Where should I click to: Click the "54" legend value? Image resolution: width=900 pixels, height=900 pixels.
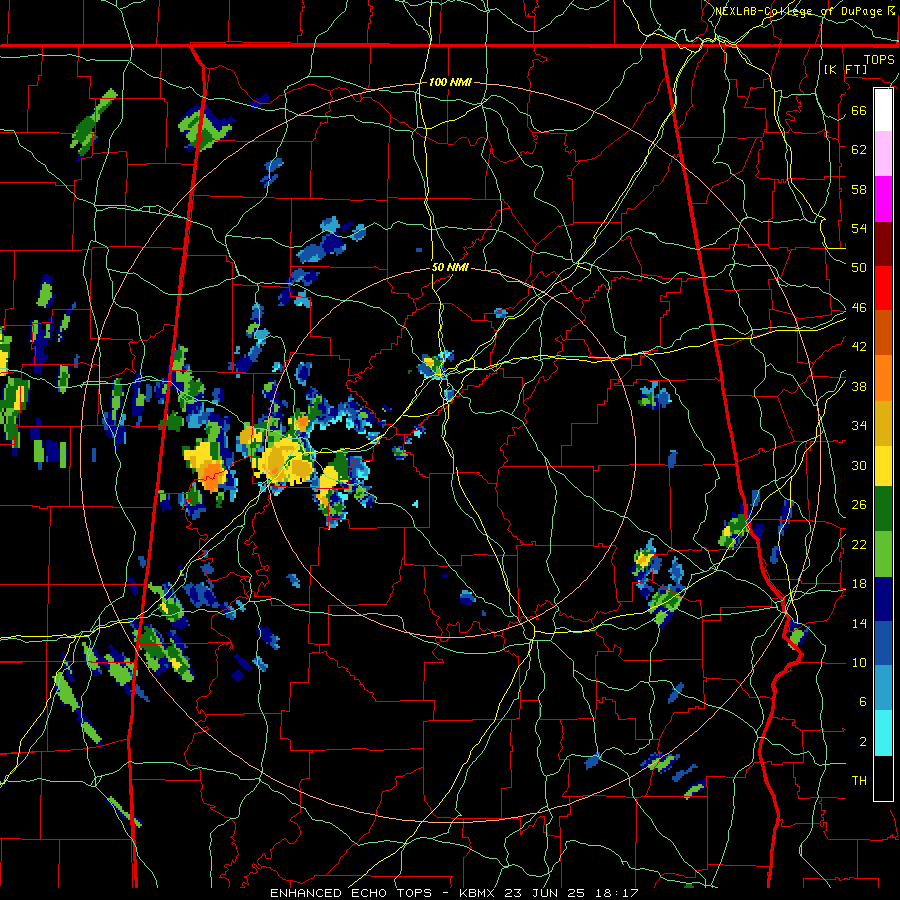pos(859,228)
